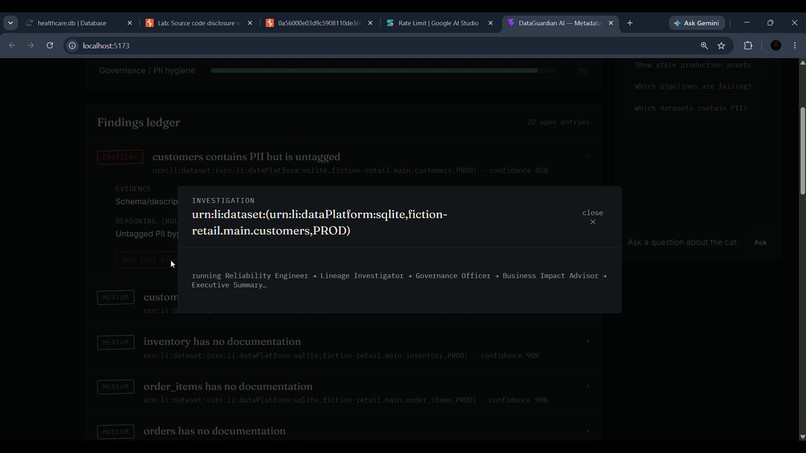This screenshot has width=806, height=453.
Task: Select 'Which datasets contain PII?' suggestion
Action: pos(691,108)
